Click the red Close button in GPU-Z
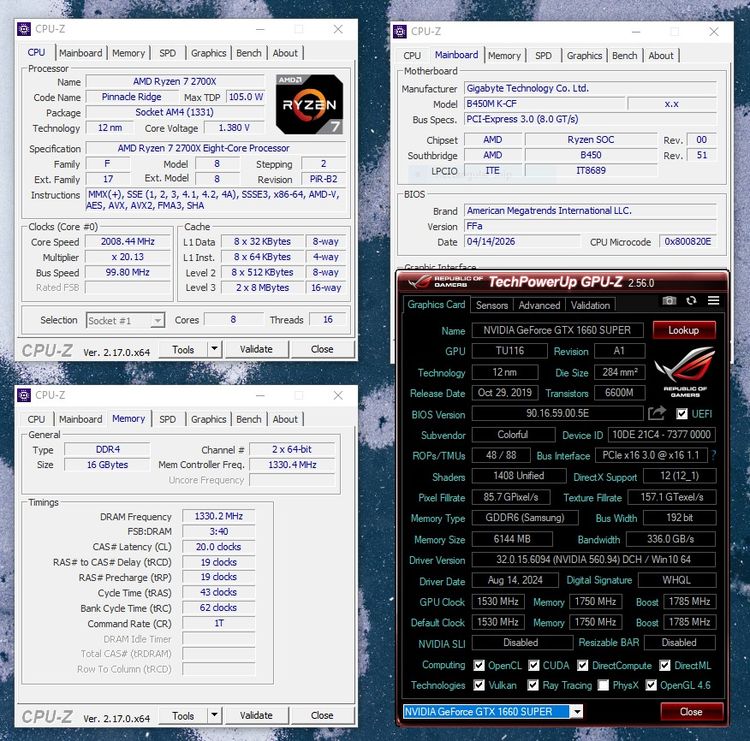The height and width of the screenshot is (741, 750). pyautogui.click(x=691, y=711)
